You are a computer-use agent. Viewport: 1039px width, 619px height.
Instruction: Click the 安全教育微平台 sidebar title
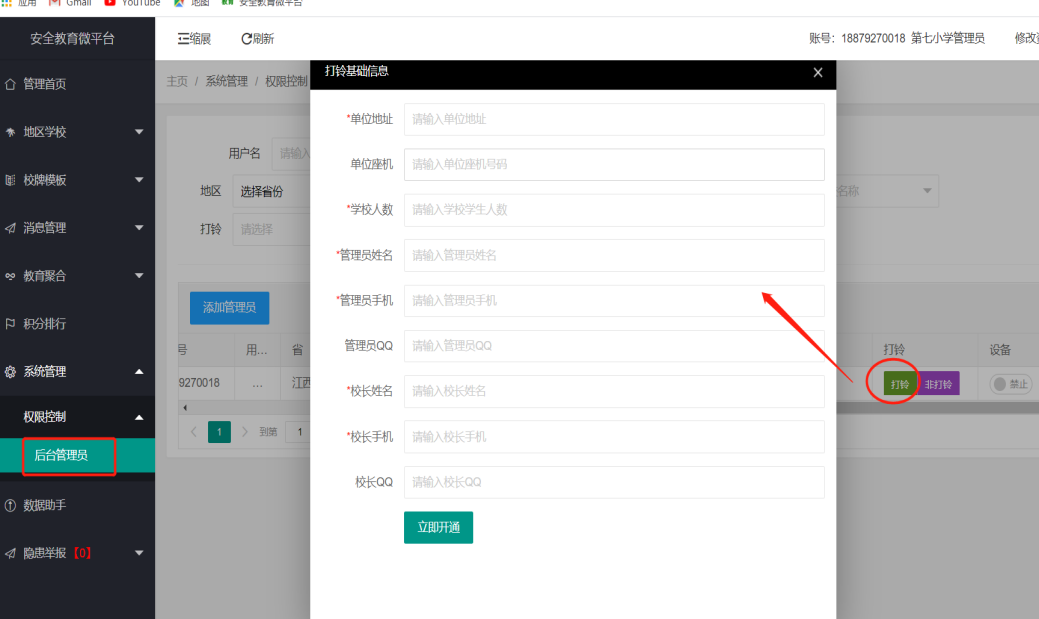click(x=72, y=38)
